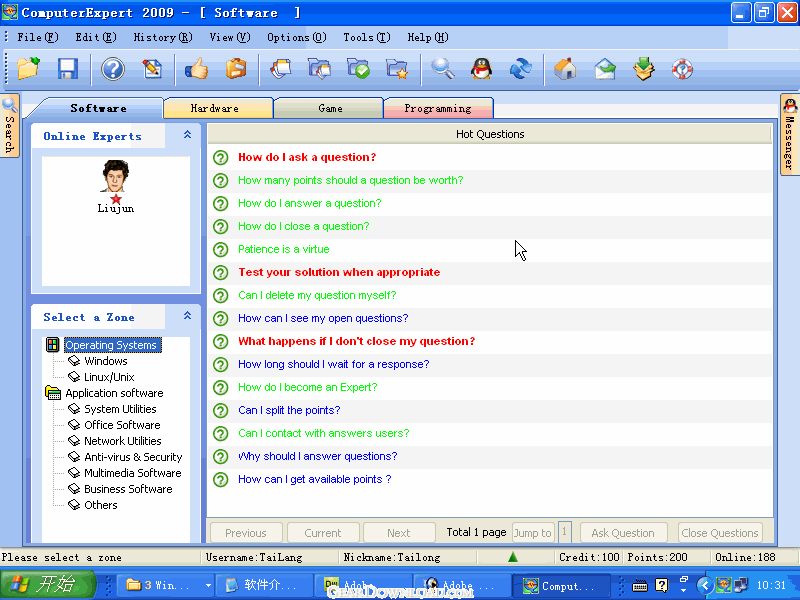
Task: Click the folder with star icon
Action: 397,68
